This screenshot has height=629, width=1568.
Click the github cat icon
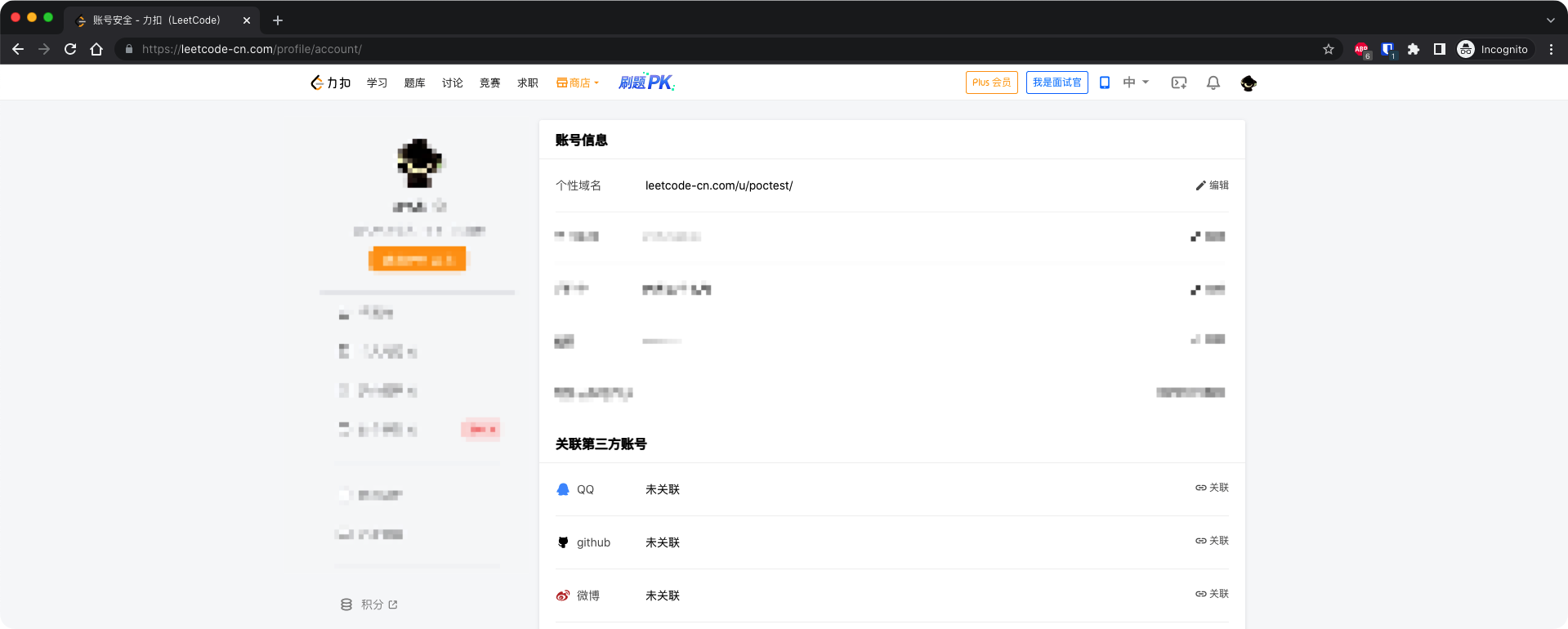(563, 542)
